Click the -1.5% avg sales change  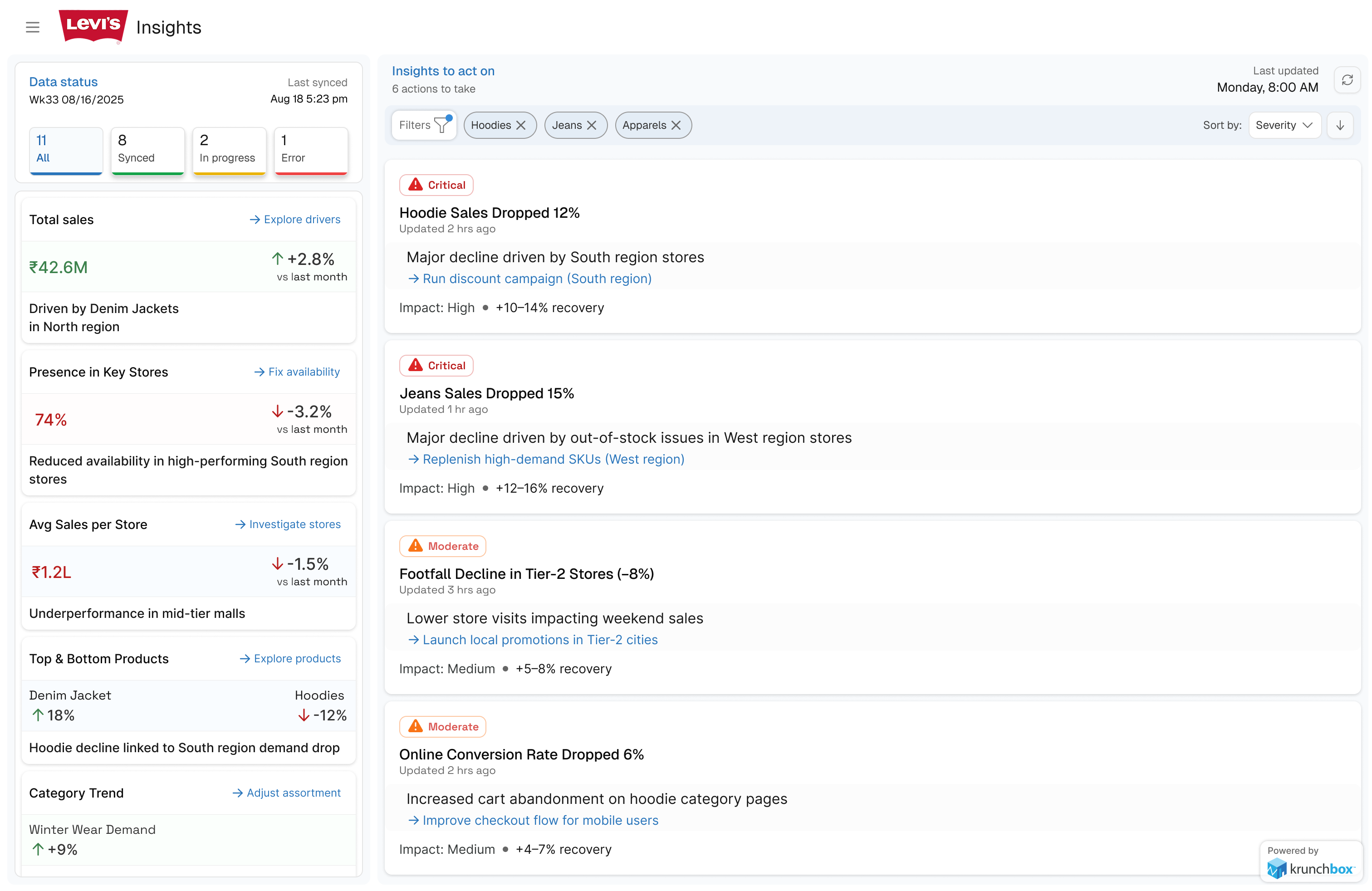[x=300, y=563]
